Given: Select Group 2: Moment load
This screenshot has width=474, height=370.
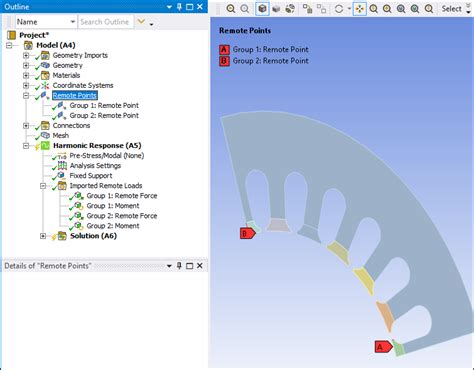Looking at the screenshot, I should click(x=113, y=226).
